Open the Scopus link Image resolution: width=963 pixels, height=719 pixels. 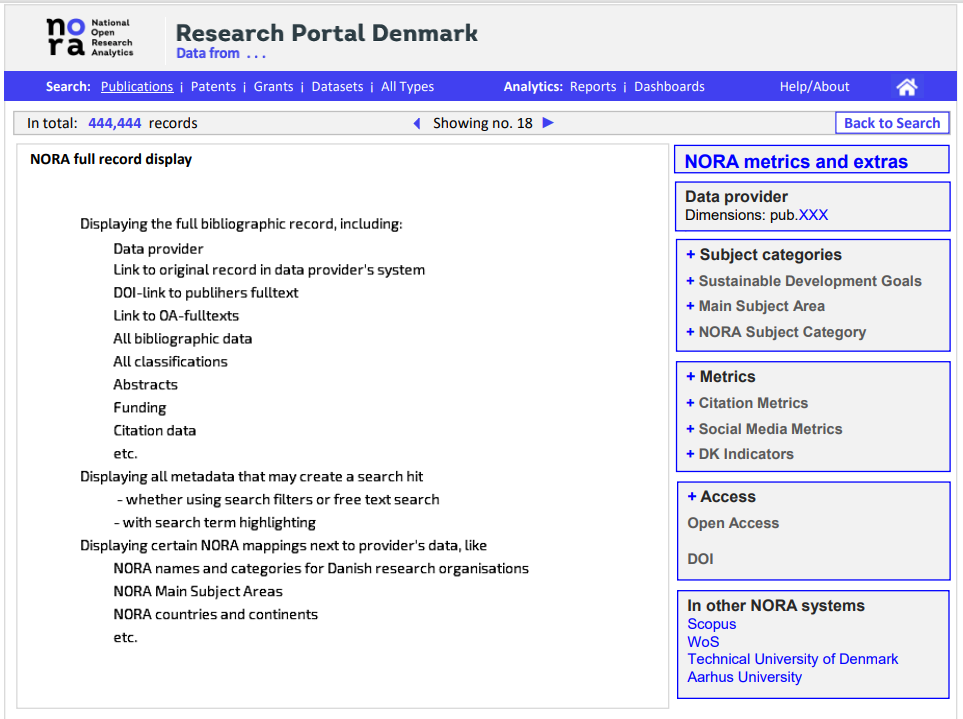click(x=711, y=625)
